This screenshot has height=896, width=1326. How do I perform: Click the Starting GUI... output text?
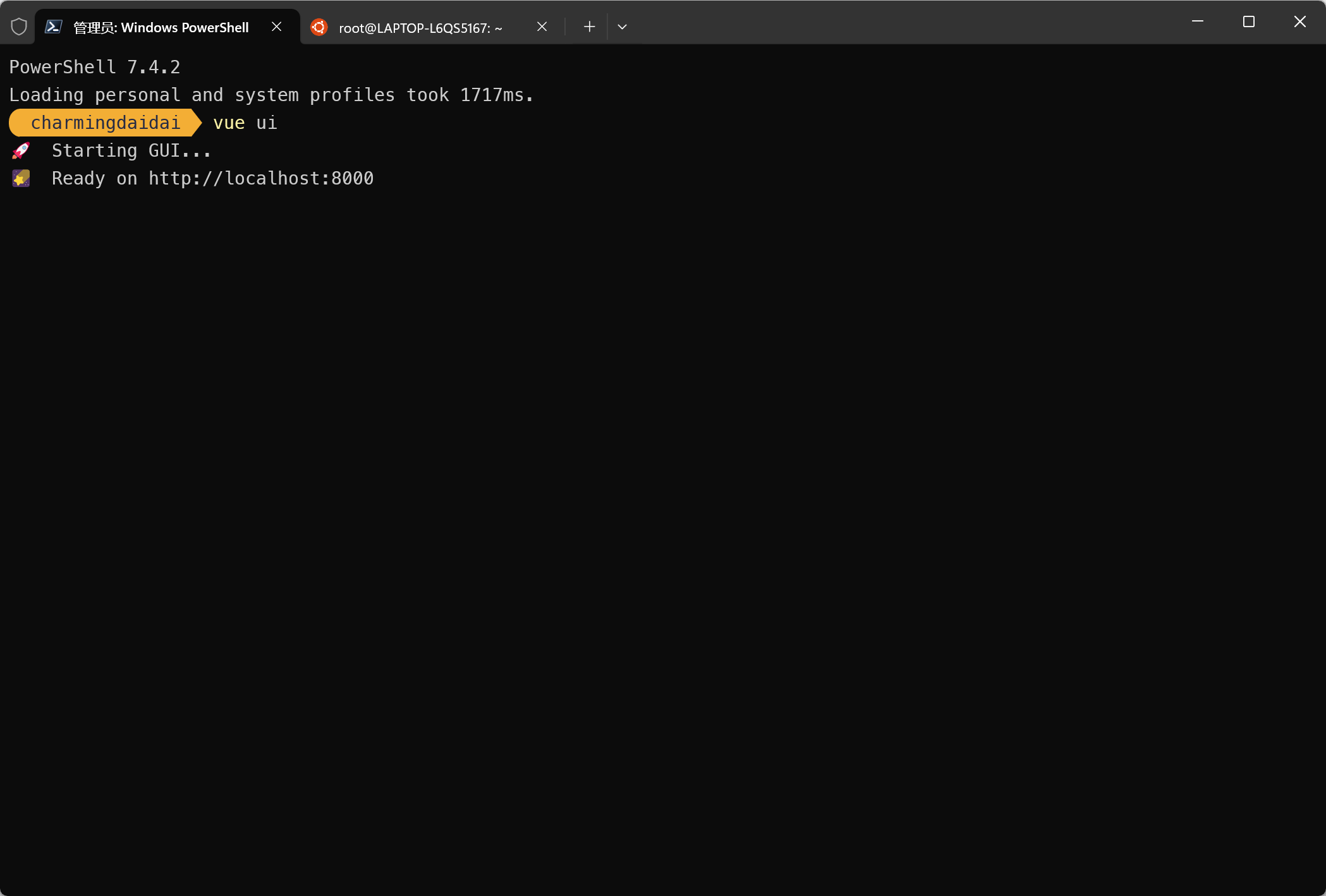point(131,151)
